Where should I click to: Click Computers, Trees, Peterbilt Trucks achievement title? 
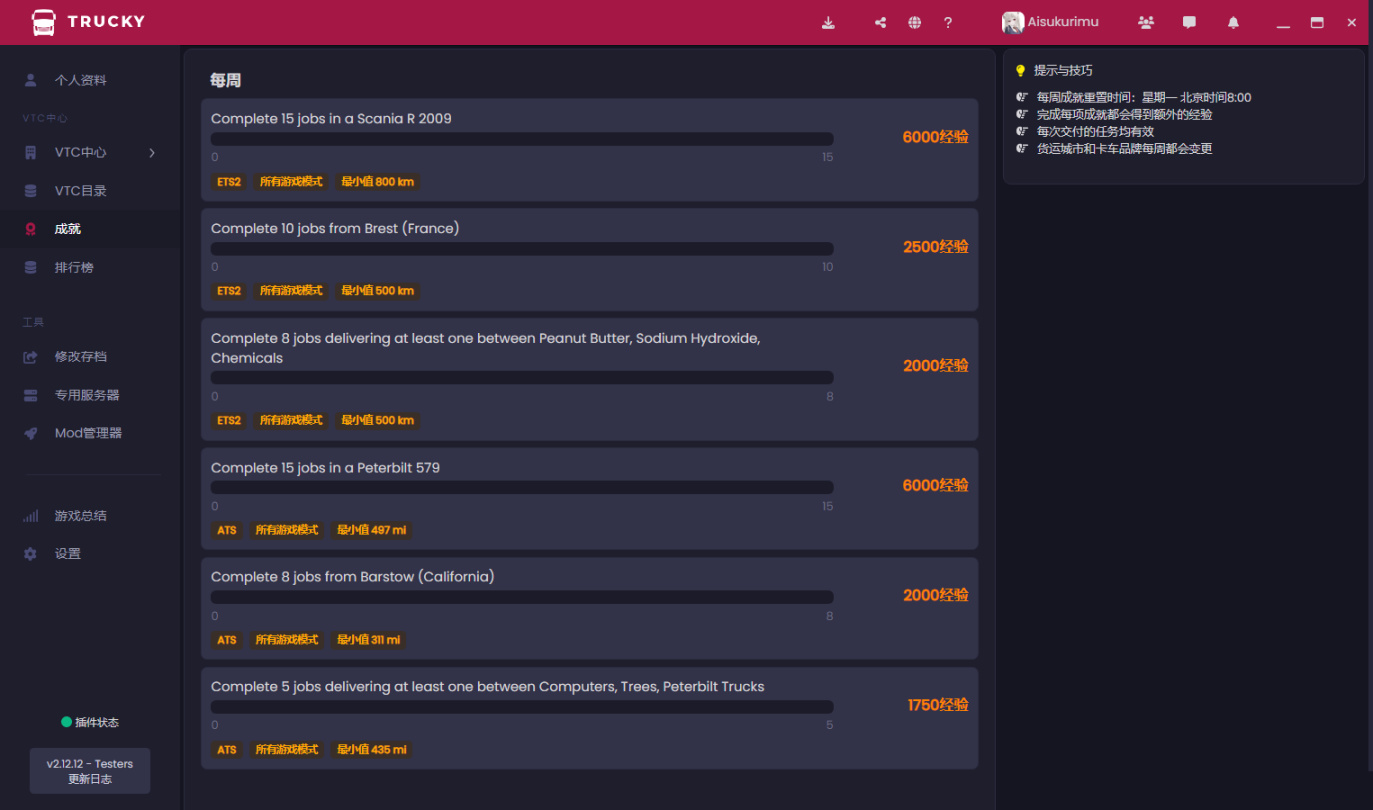click(x=487, y=687)
